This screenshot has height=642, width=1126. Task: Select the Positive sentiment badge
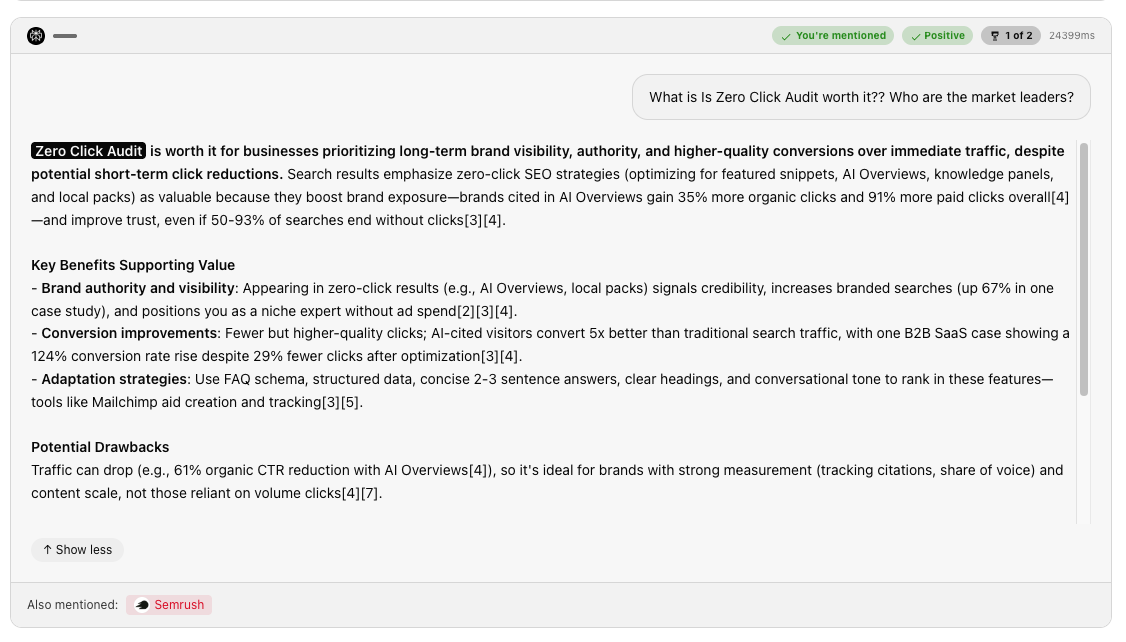pos(937,36)
